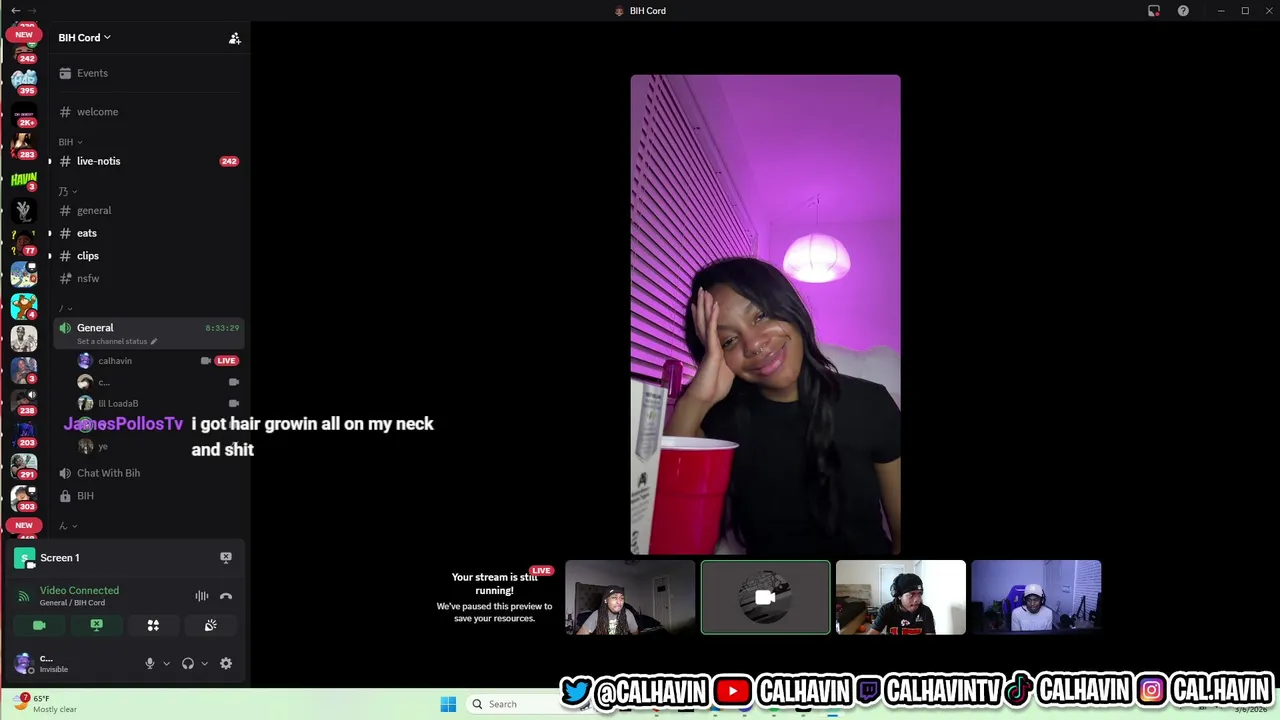Collapse the 乃 channel category

pyautogui.click(x=67, y=191)
